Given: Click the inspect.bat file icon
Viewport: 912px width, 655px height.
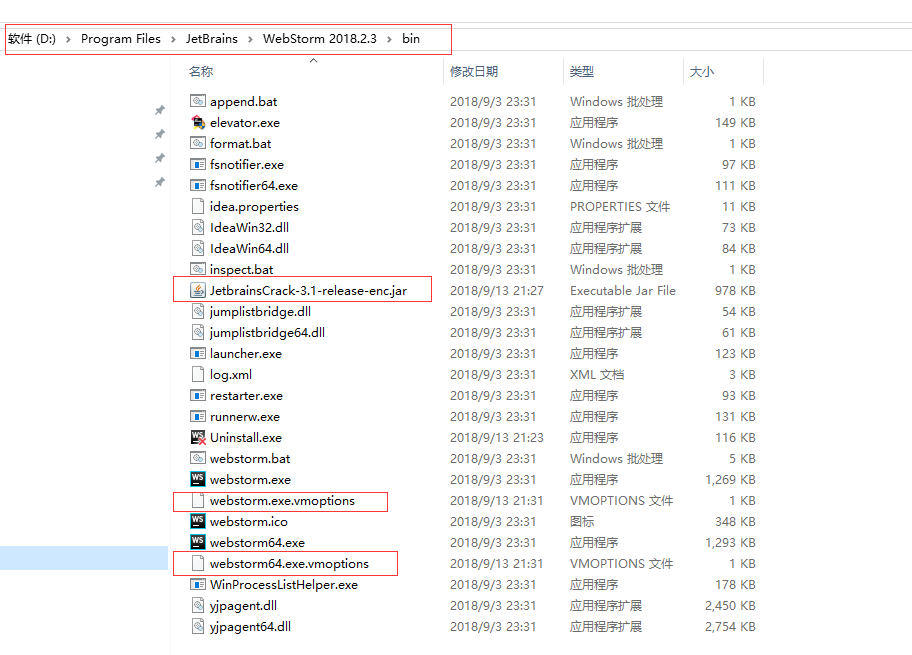Looking at the screenshot, I should (198, 269).
